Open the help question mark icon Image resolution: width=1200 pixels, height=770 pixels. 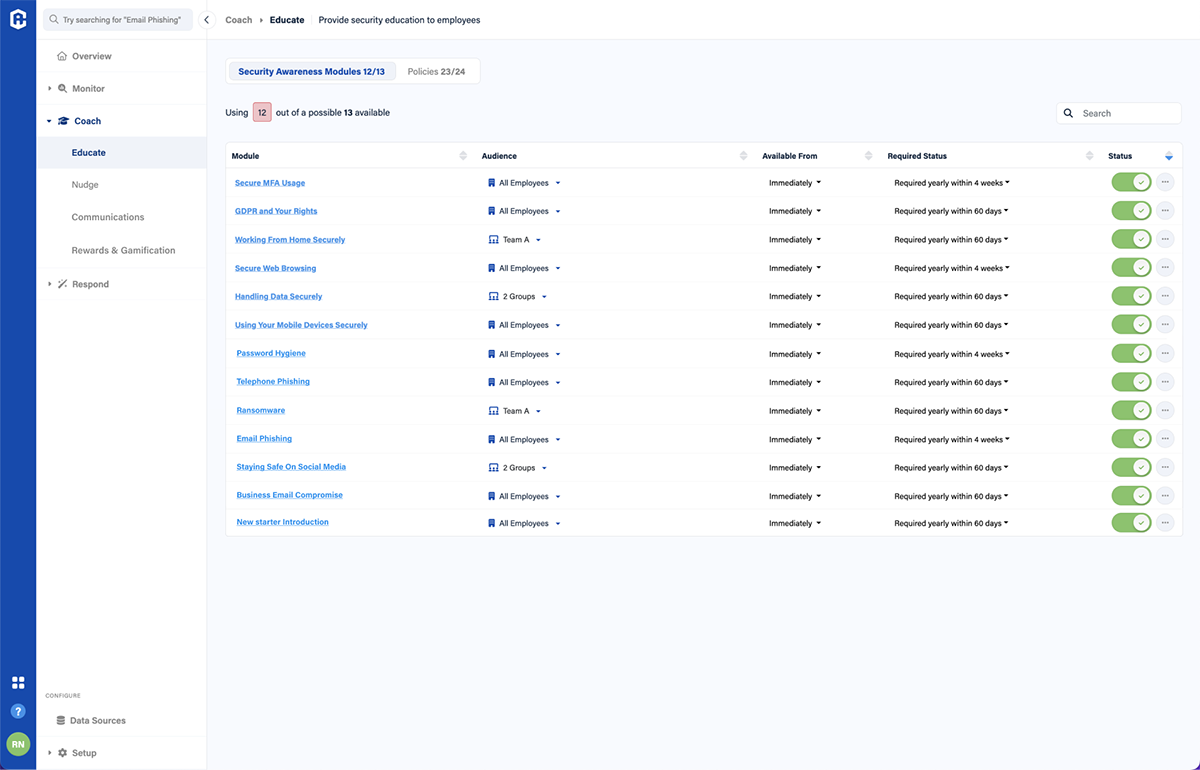[x=18, y=711]
